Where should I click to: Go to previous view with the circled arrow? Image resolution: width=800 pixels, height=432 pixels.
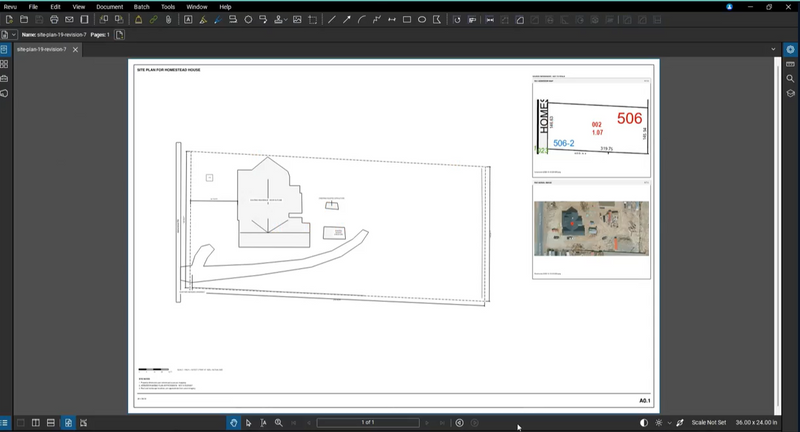point(460,423)
